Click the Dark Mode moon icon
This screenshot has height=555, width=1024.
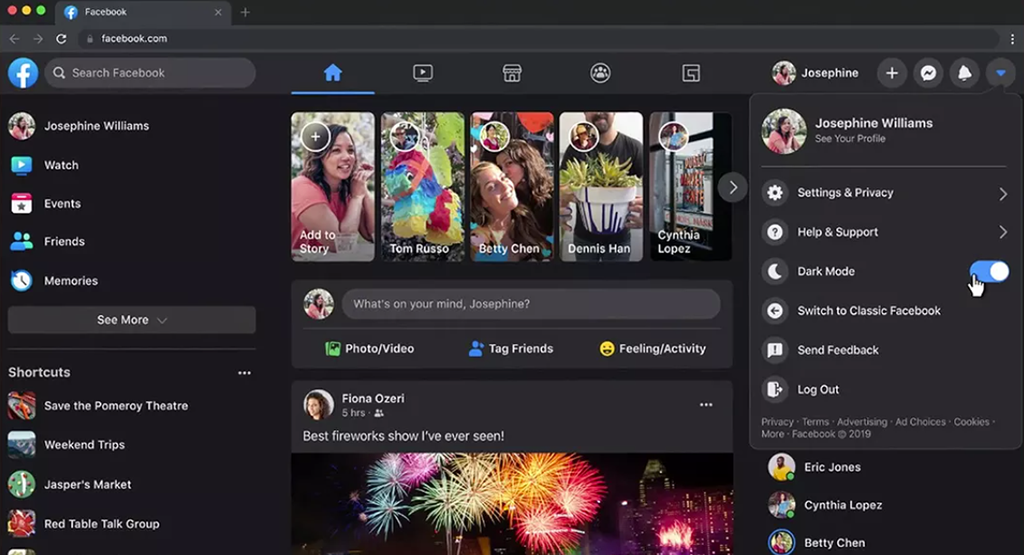coord(775,272)
